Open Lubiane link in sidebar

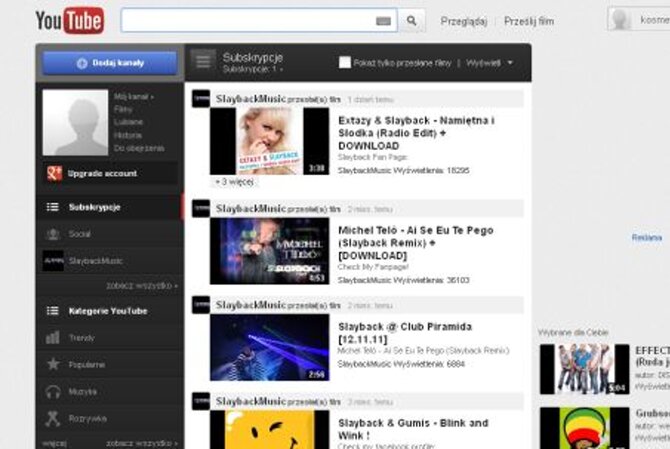click(x=128, y=122)
